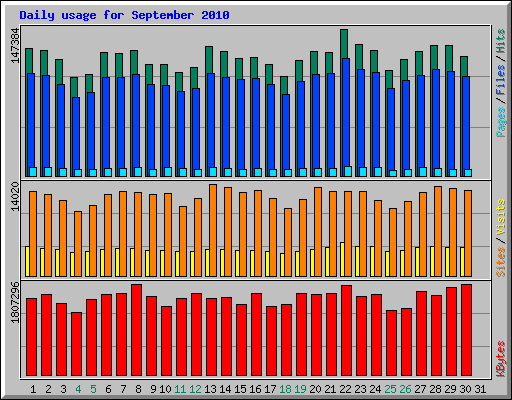Click day label 13 on the axis
Image resolution: width=512 pixels, height=400 pixels.
click(210, 389)
